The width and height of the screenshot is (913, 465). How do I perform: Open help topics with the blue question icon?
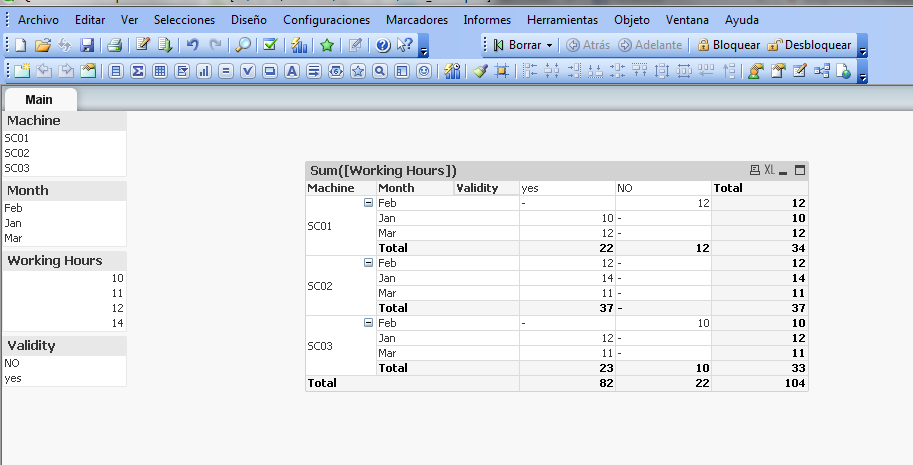[383, 45]
